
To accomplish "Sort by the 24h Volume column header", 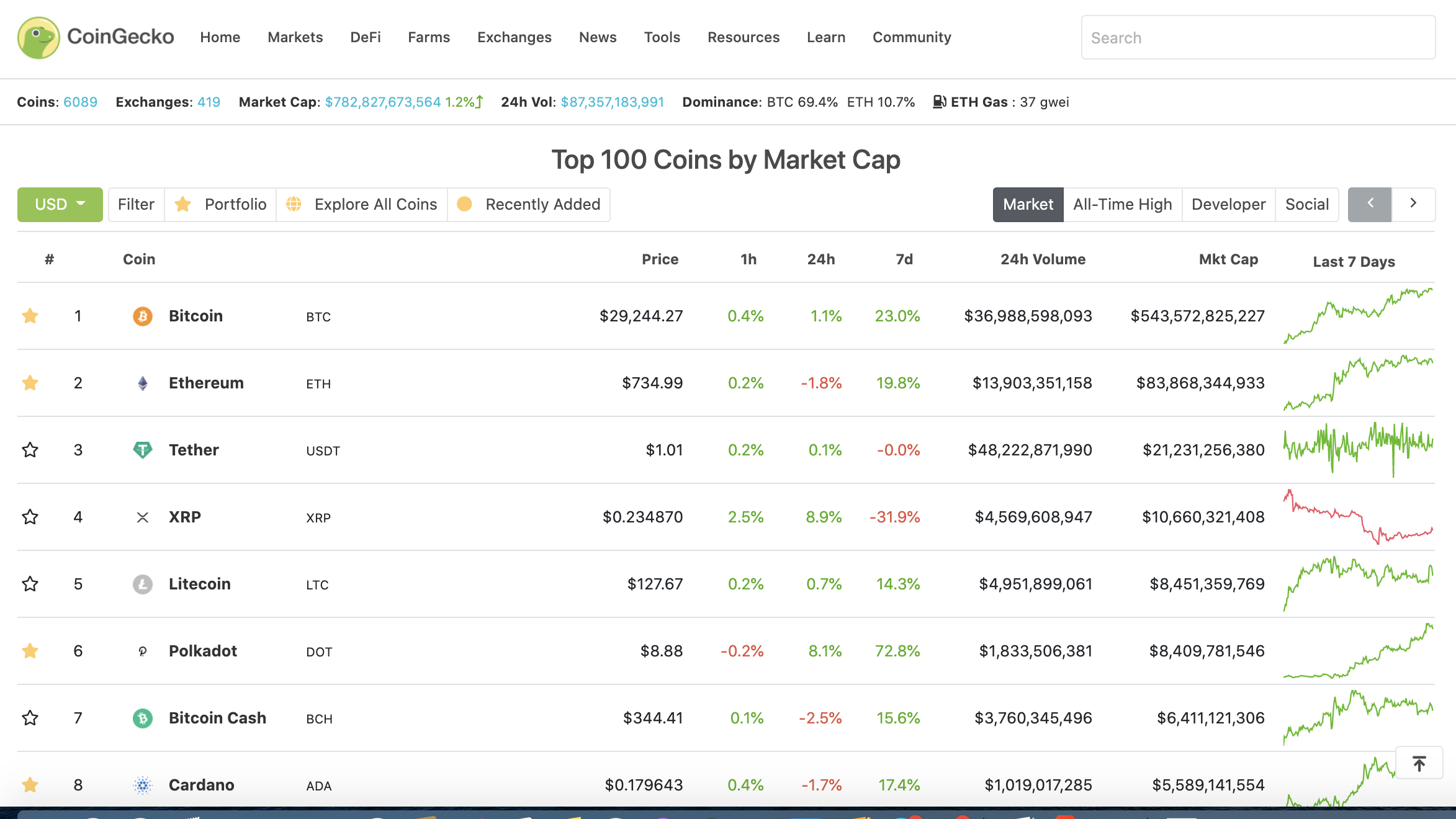I will click(x=1043, y=259).
